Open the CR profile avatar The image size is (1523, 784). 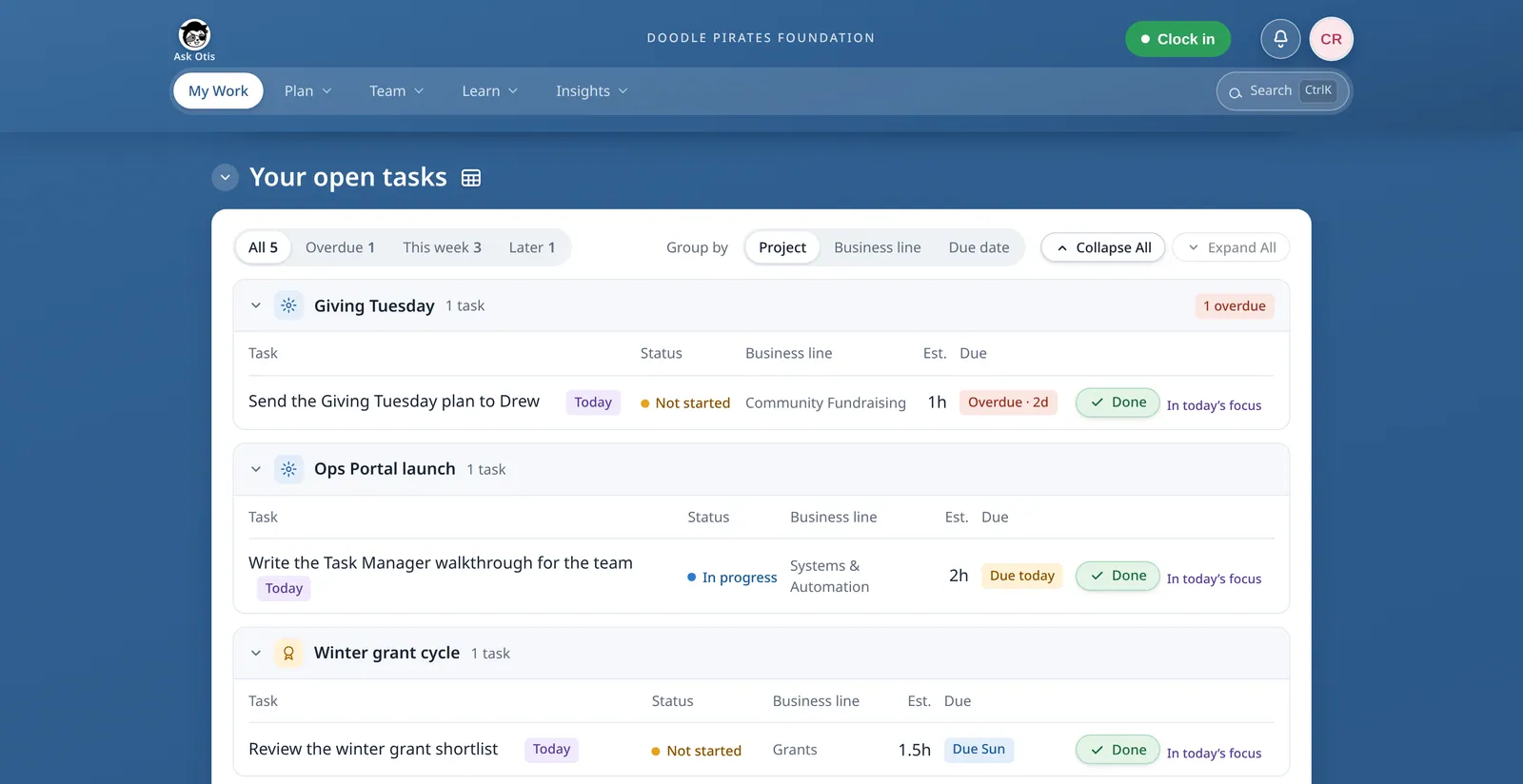(1331, 39)
